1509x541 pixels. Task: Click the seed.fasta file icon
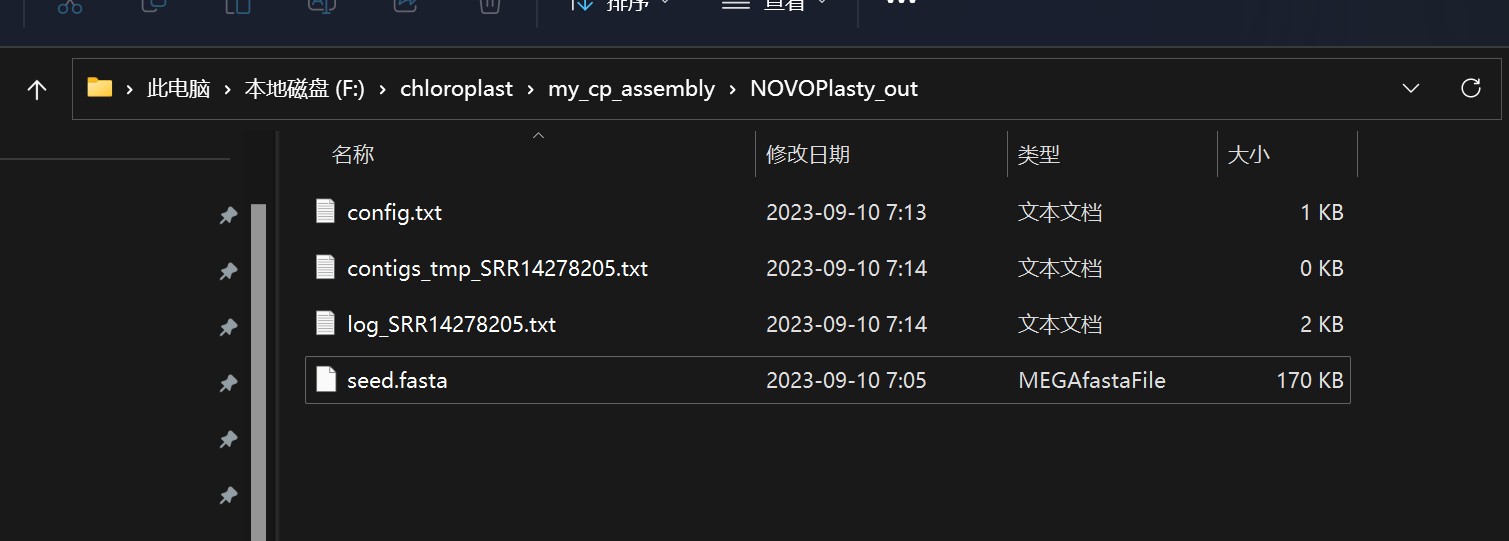click(325, 379)
